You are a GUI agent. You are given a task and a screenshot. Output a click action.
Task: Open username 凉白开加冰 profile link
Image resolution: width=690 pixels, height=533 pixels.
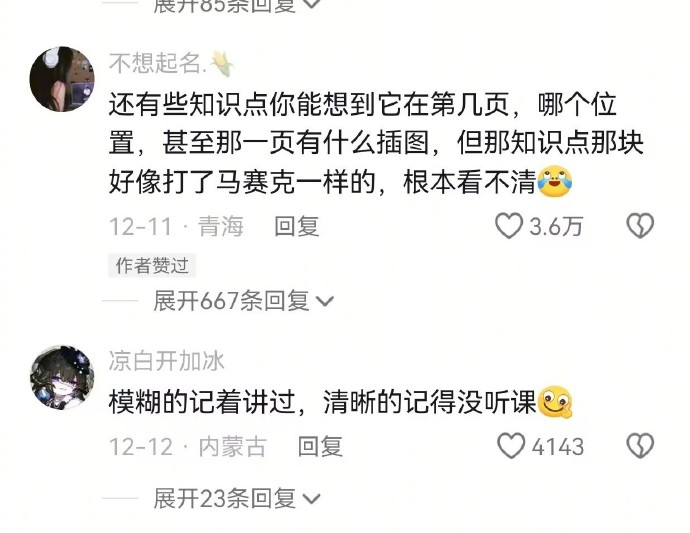(167, 361)
